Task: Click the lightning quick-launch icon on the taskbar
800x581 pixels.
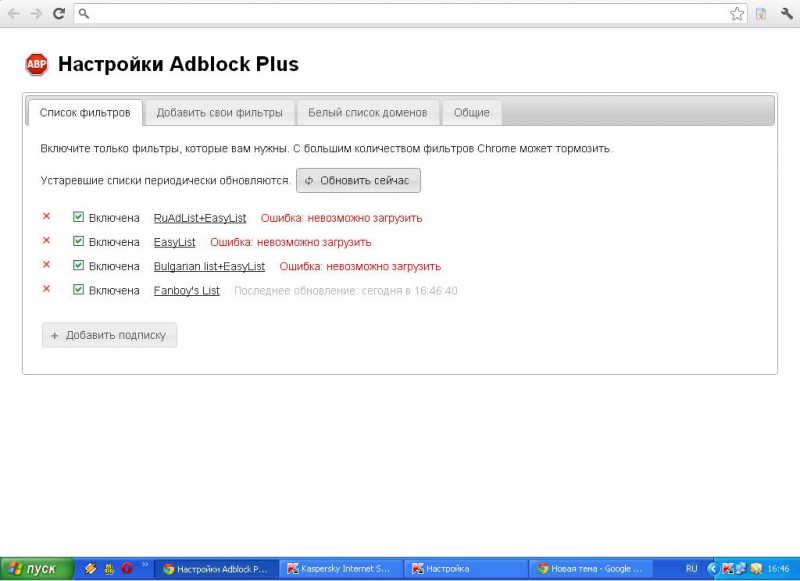Action: (90, 568)
